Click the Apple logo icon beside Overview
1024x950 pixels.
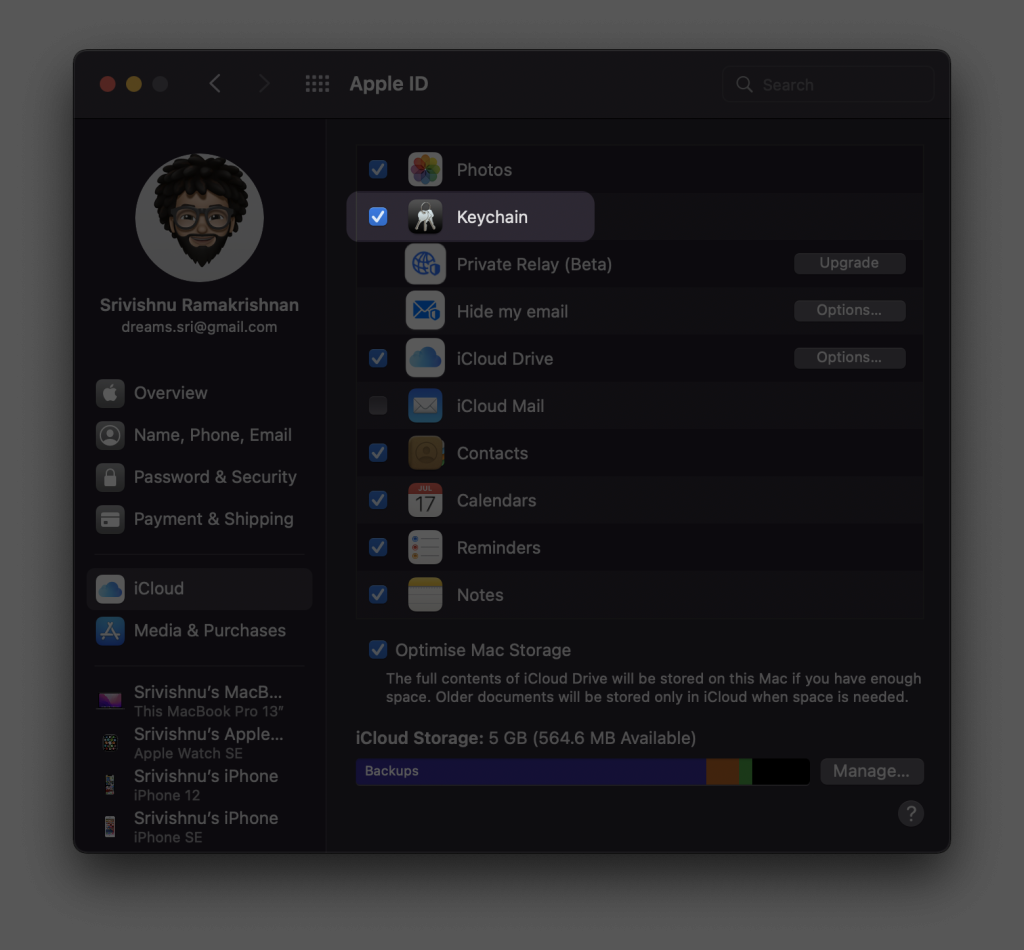pyautogui.click(x=110, y=393)
